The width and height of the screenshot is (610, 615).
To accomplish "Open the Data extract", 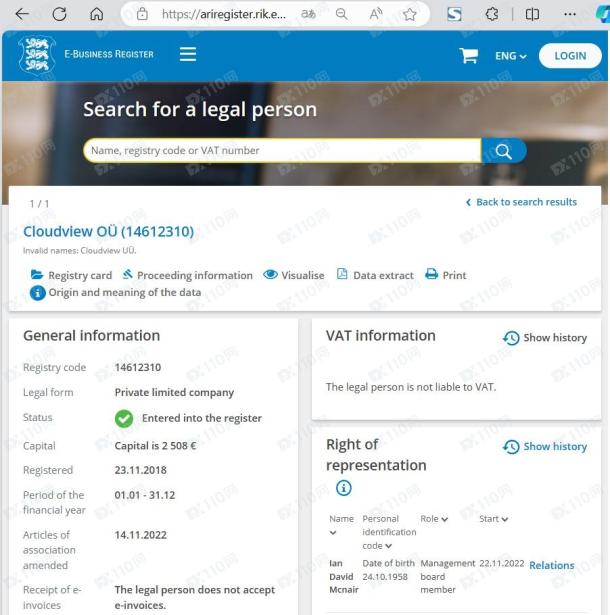I will coord(375,275).
